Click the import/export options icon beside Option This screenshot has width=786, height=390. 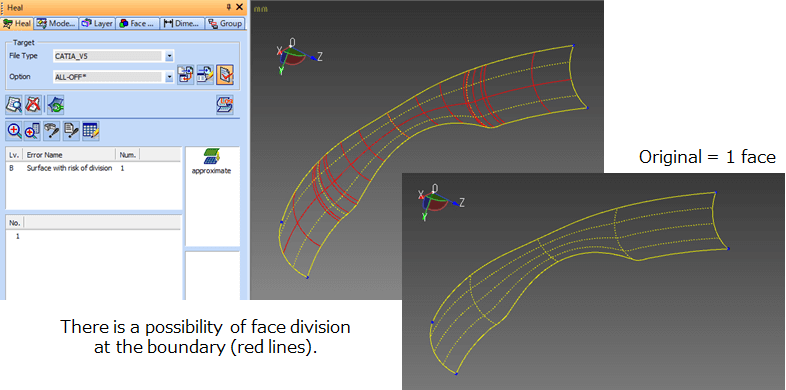[x=185, y=75]
